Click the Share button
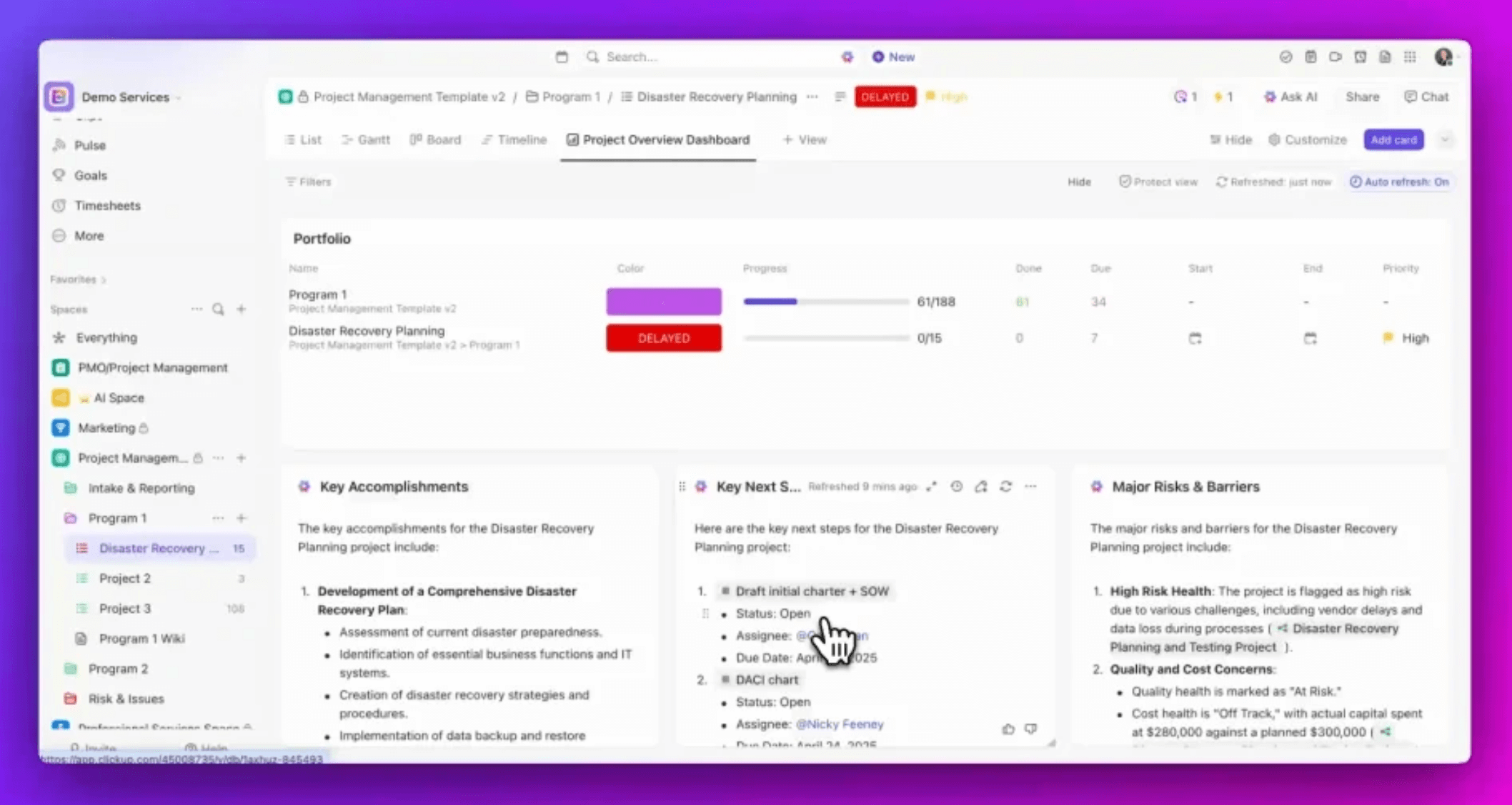Viewport: 1512px width, 805px height. pyautogui.click(x=1362, y=97)
